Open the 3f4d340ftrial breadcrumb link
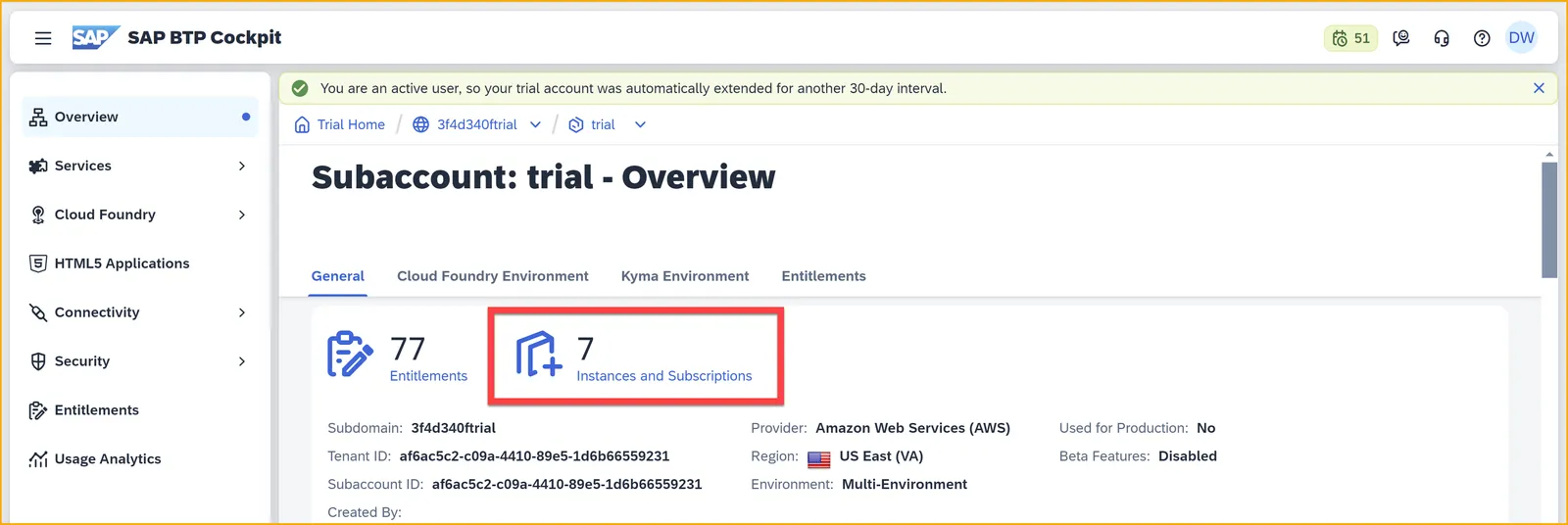1568x525 pixels. pos(477,124)
